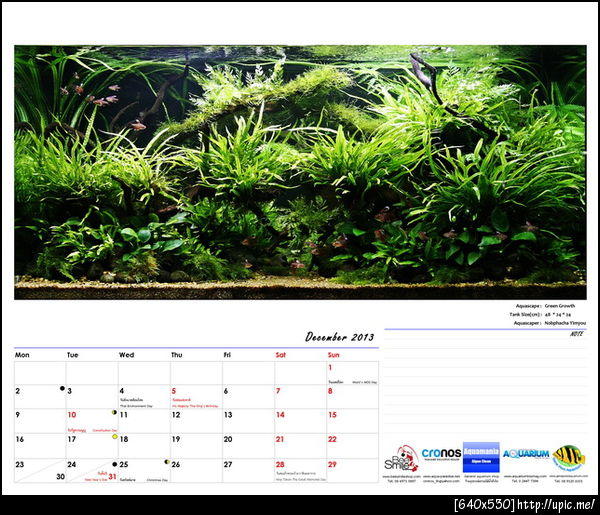
Task: Select Sunday date 1
Action: point(330,368)
